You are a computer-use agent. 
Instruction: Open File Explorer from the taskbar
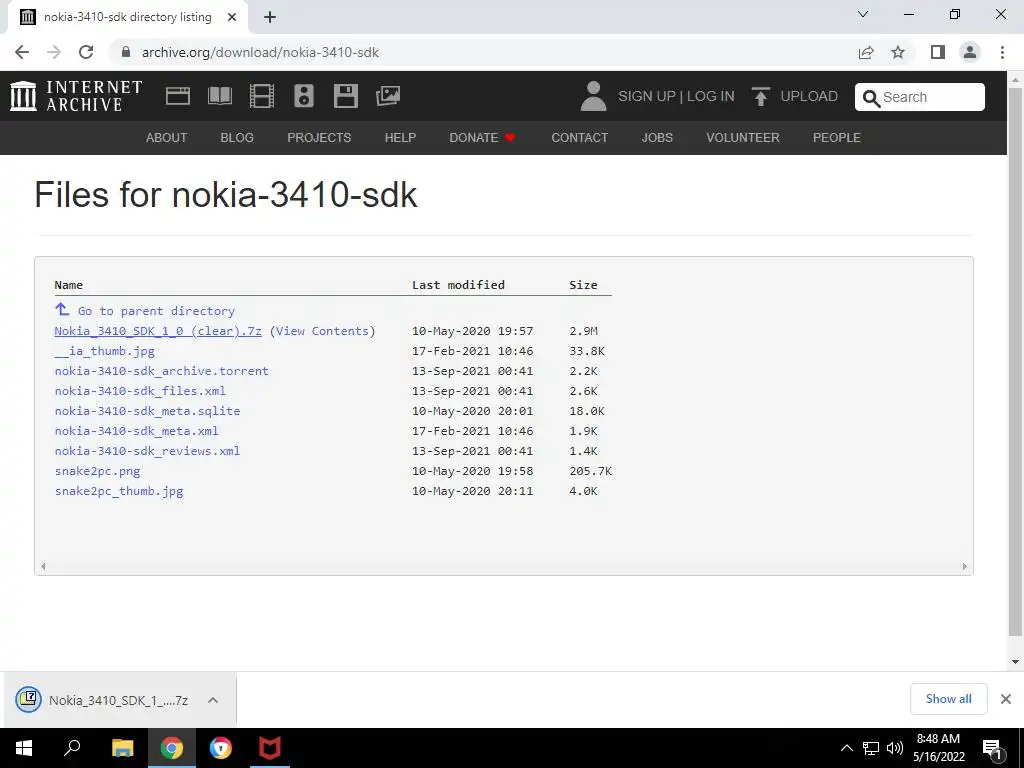tap(122, 748)
